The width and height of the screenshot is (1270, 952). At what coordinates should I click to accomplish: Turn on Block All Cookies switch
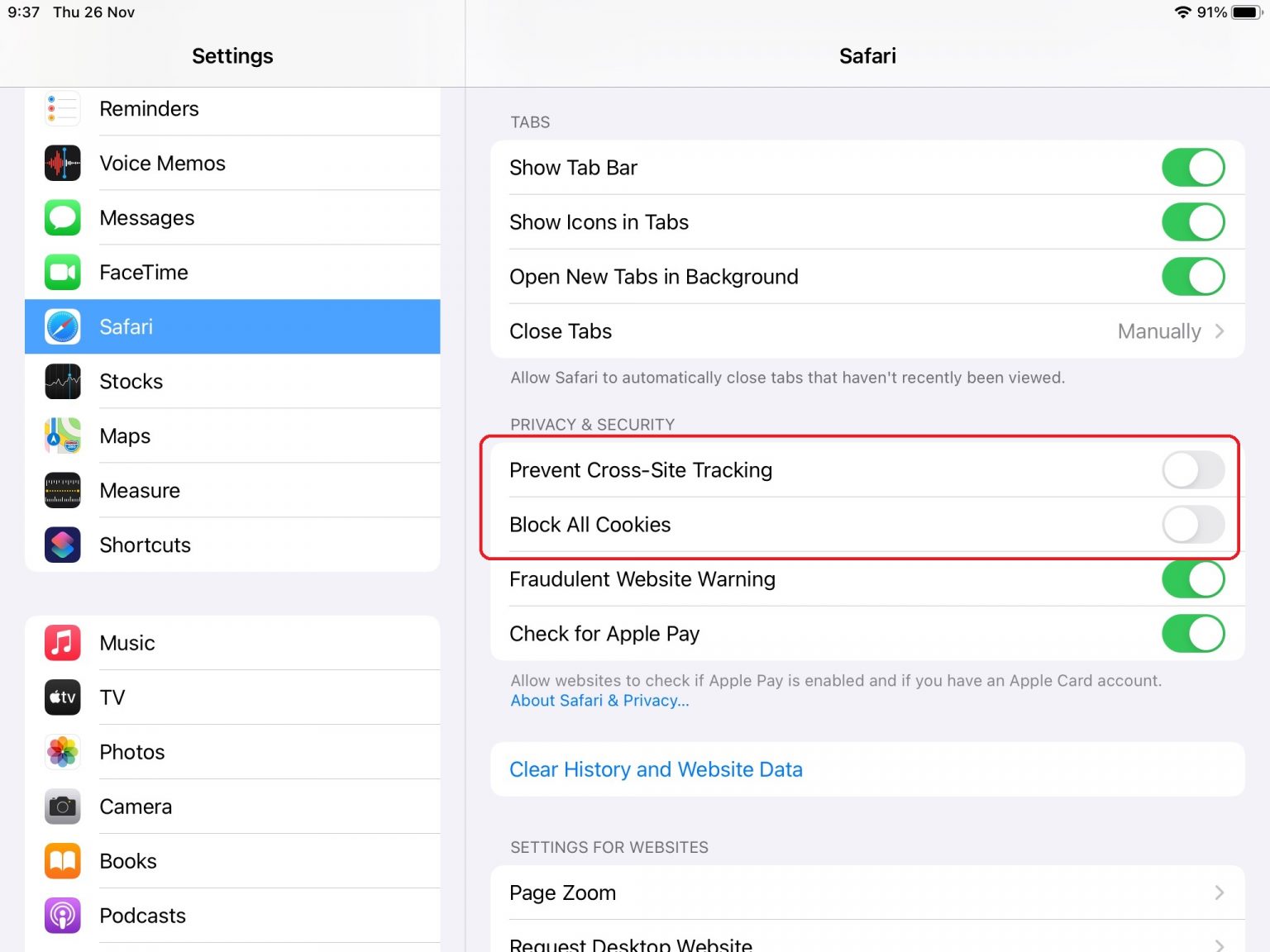click(1192, 525)
